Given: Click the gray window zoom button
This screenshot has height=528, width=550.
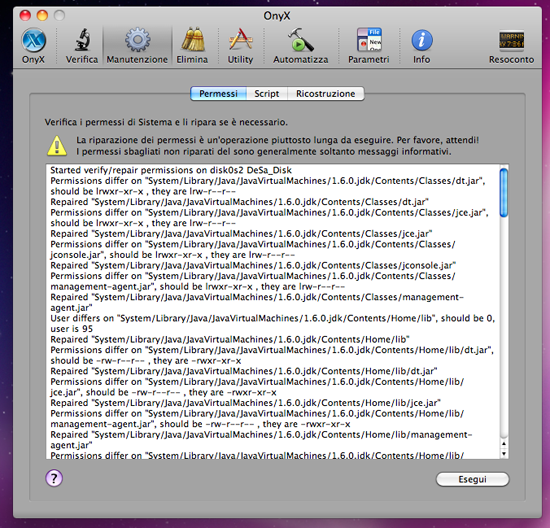Looking at the screenshot, I should click(x=60, y=15).
